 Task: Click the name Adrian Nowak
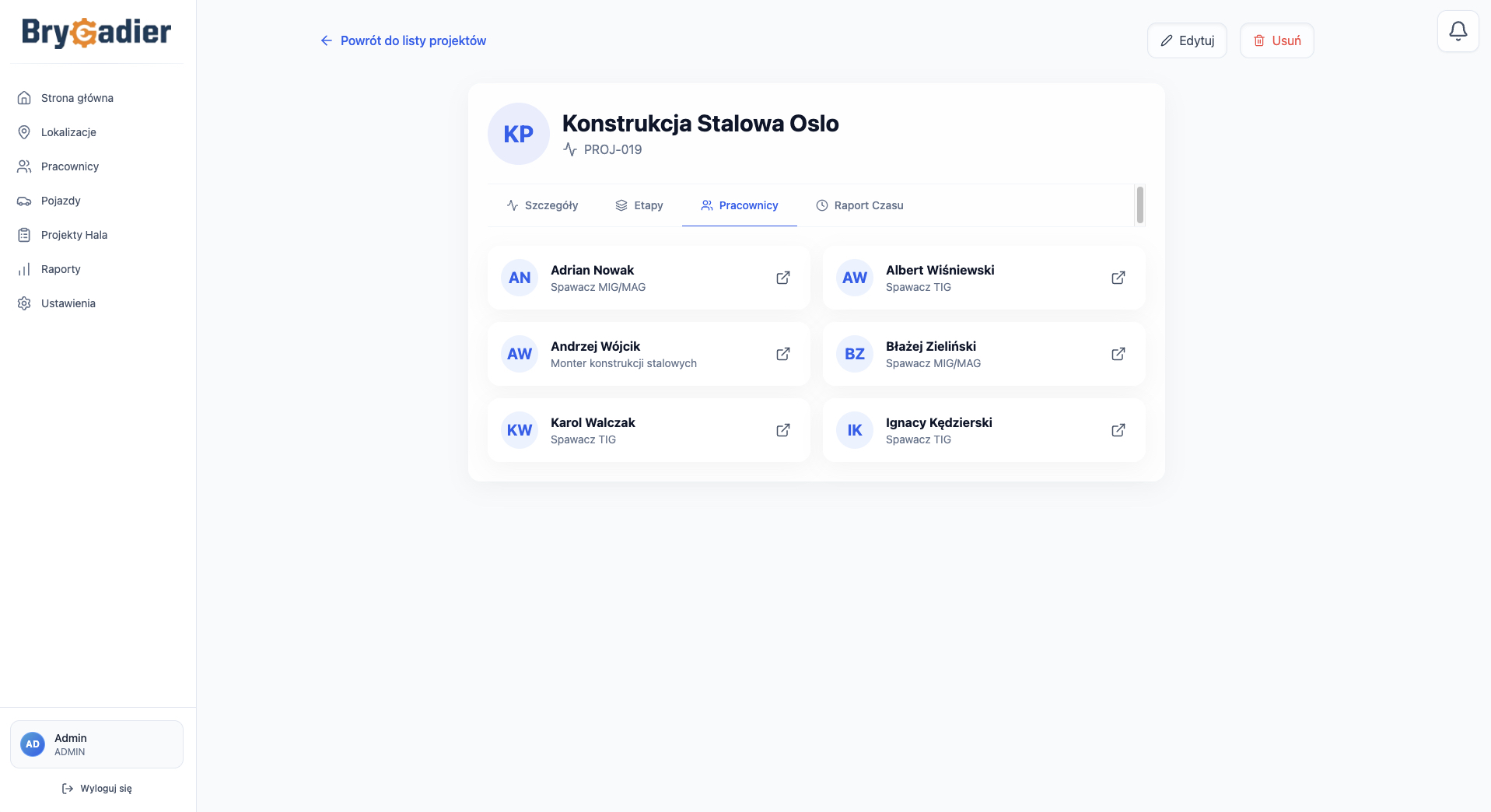pyautogui.click(x=592, y=270)
